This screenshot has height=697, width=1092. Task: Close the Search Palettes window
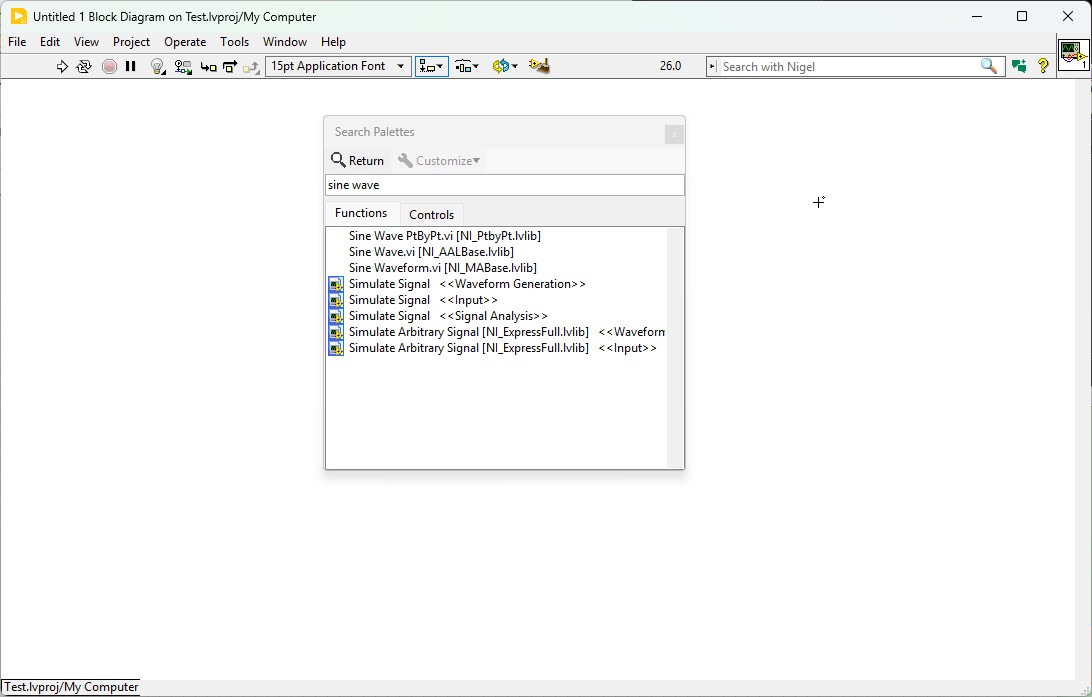(673, 134)
